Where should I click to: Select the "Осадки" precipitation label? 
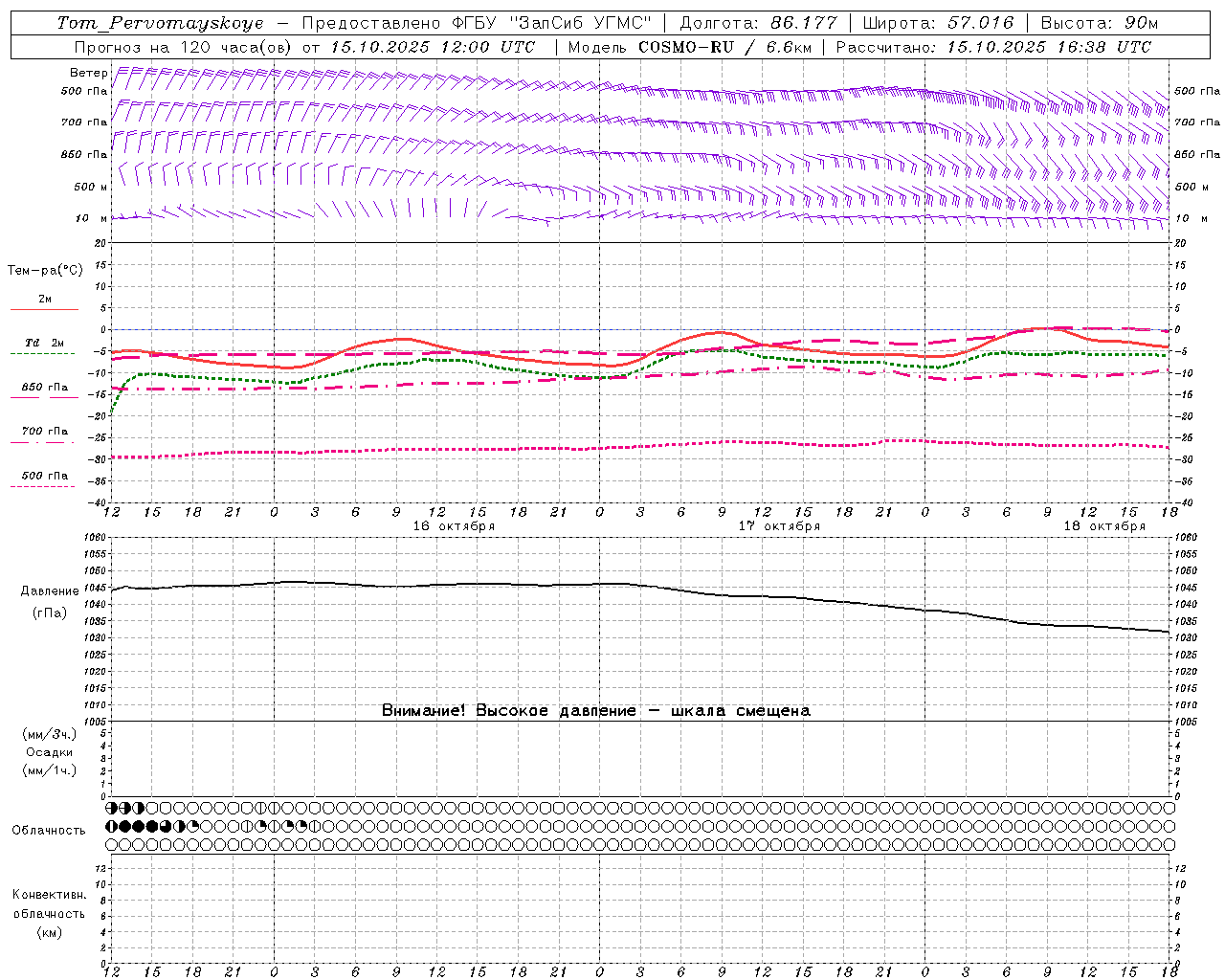pyautogui.click(x=50, y=752)
